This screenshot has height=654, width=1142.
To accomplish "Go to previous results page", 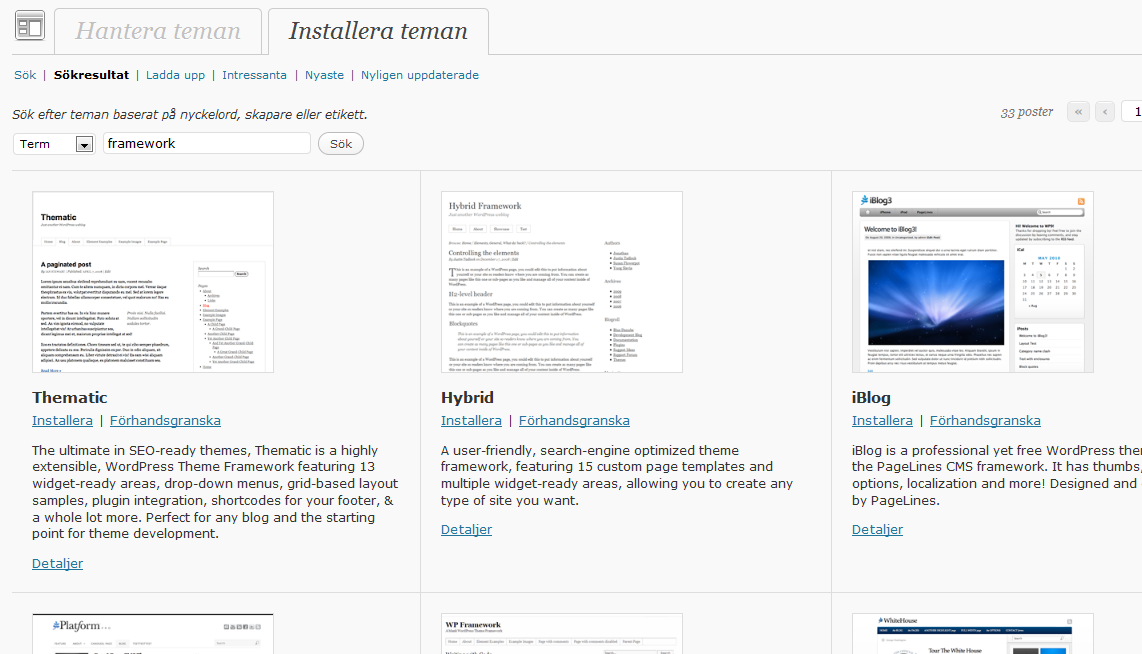I will (x=1105, y=112).
